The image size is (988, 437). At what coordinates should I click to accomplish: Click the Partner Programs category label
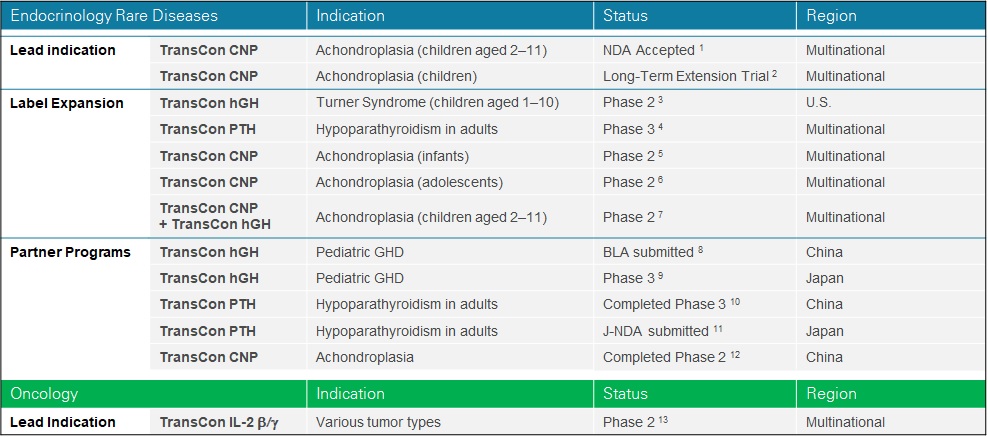click(70, 253)
